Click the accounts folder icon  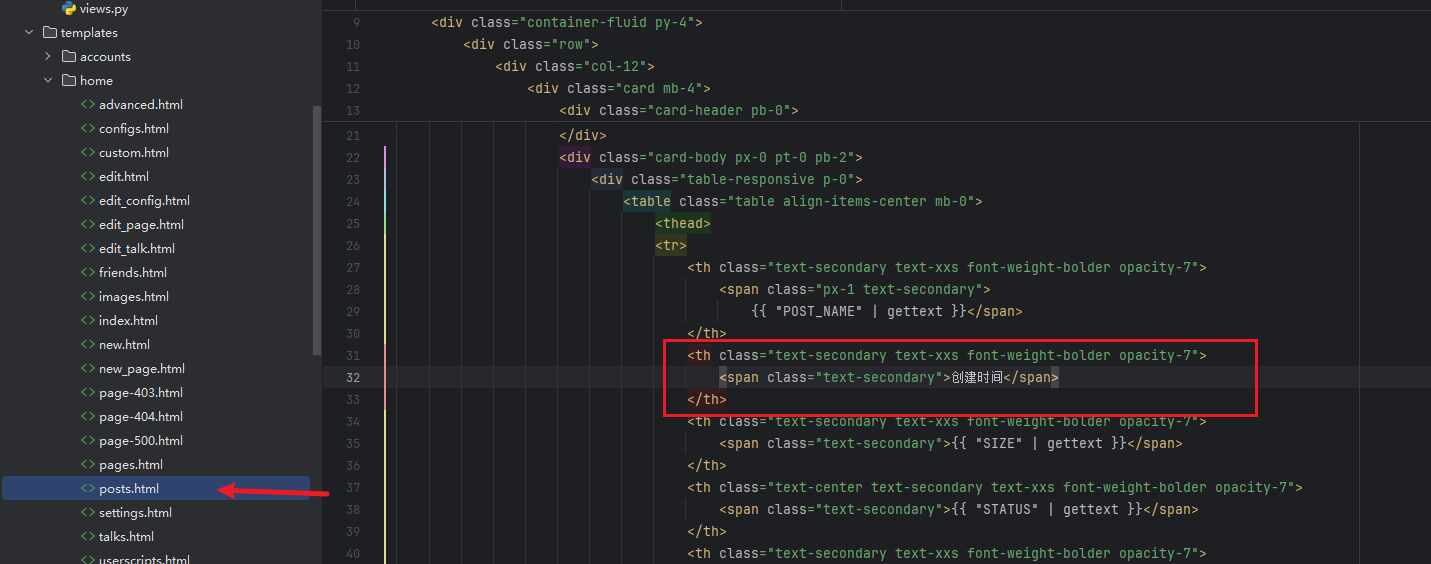click(x=69, y=57)
